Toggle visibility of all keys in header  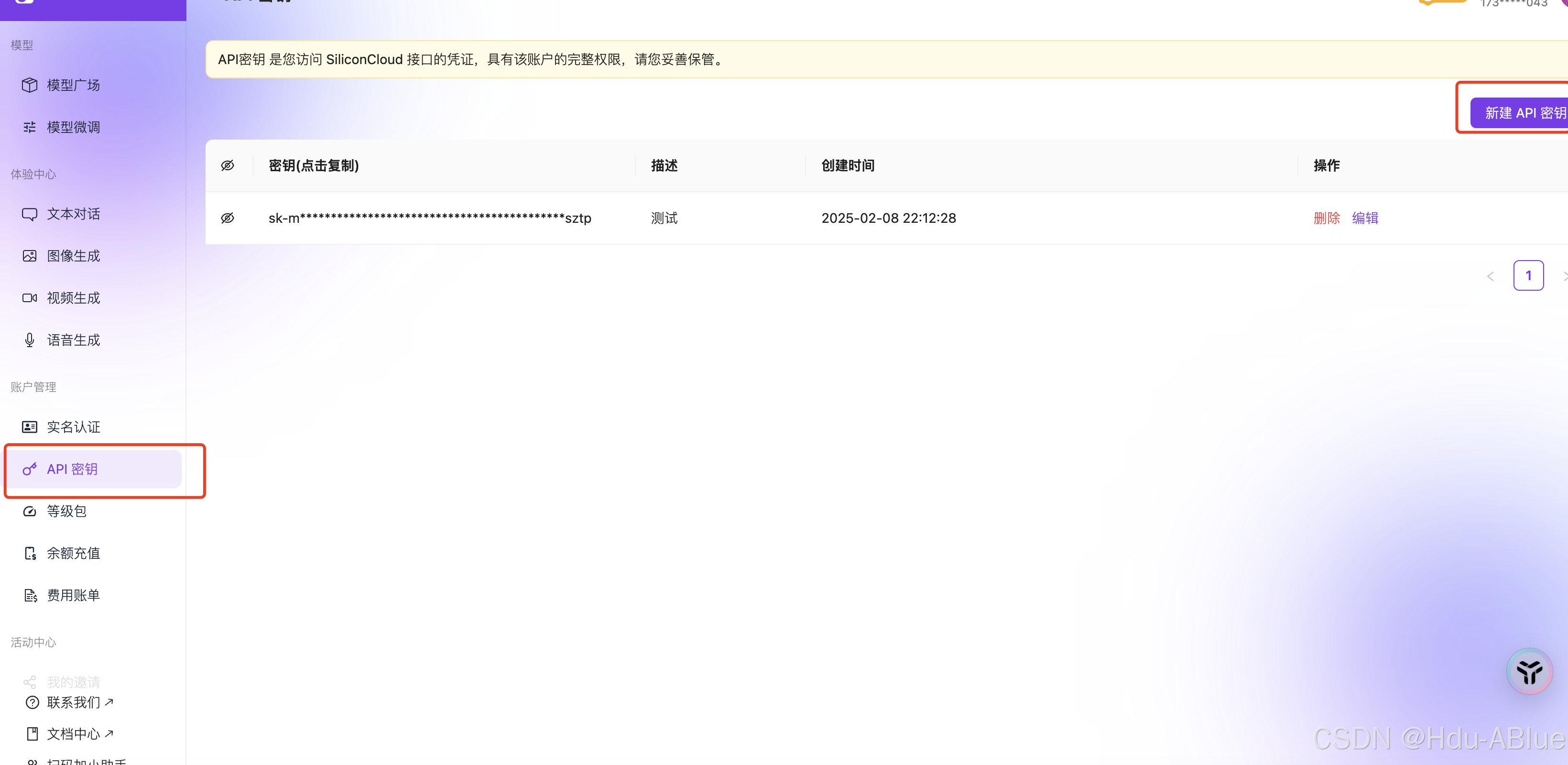(x=228, y=165)
